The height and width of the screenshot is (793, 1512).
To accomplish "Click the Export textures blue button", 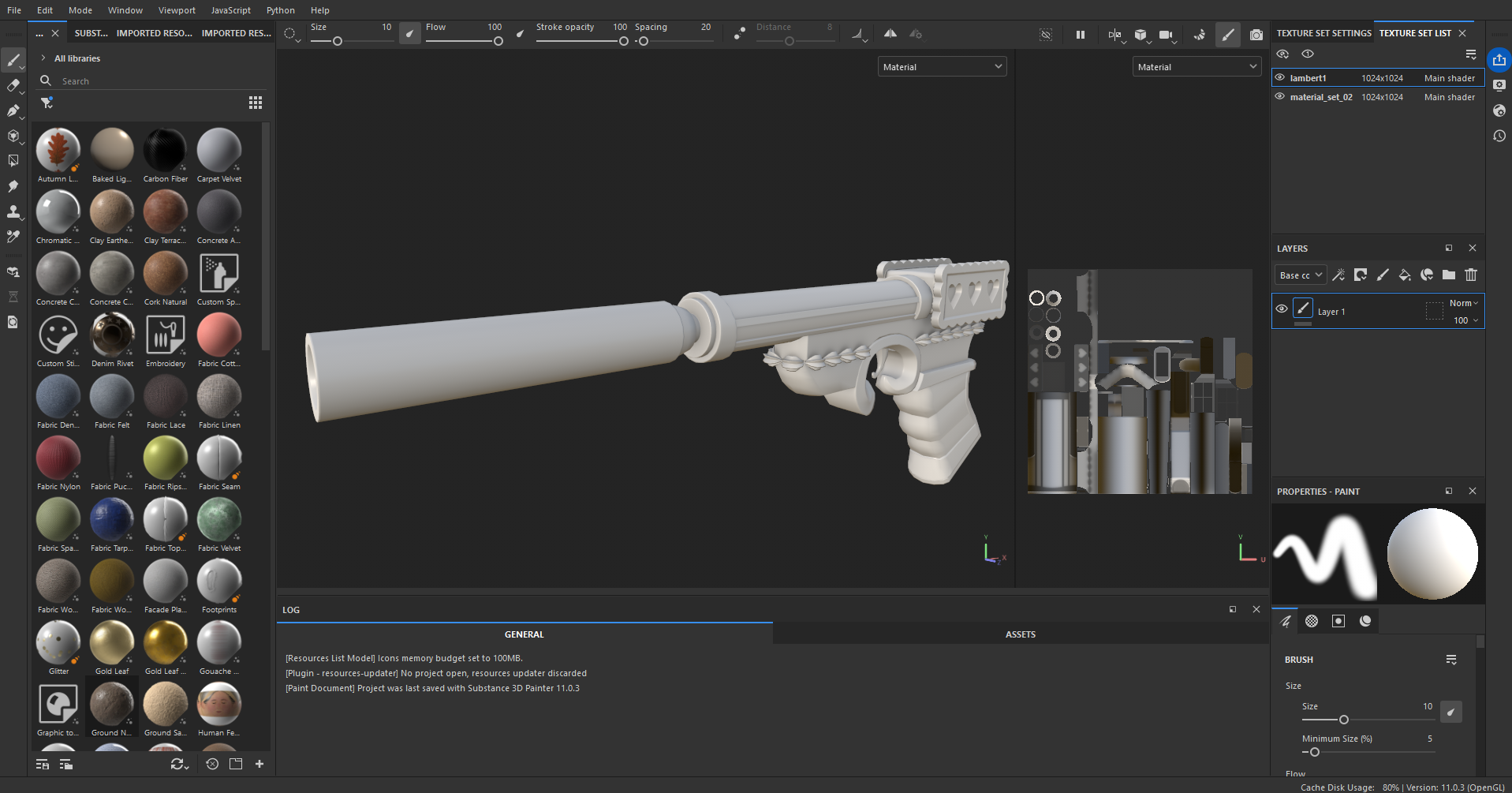I will coord(1499,60).
